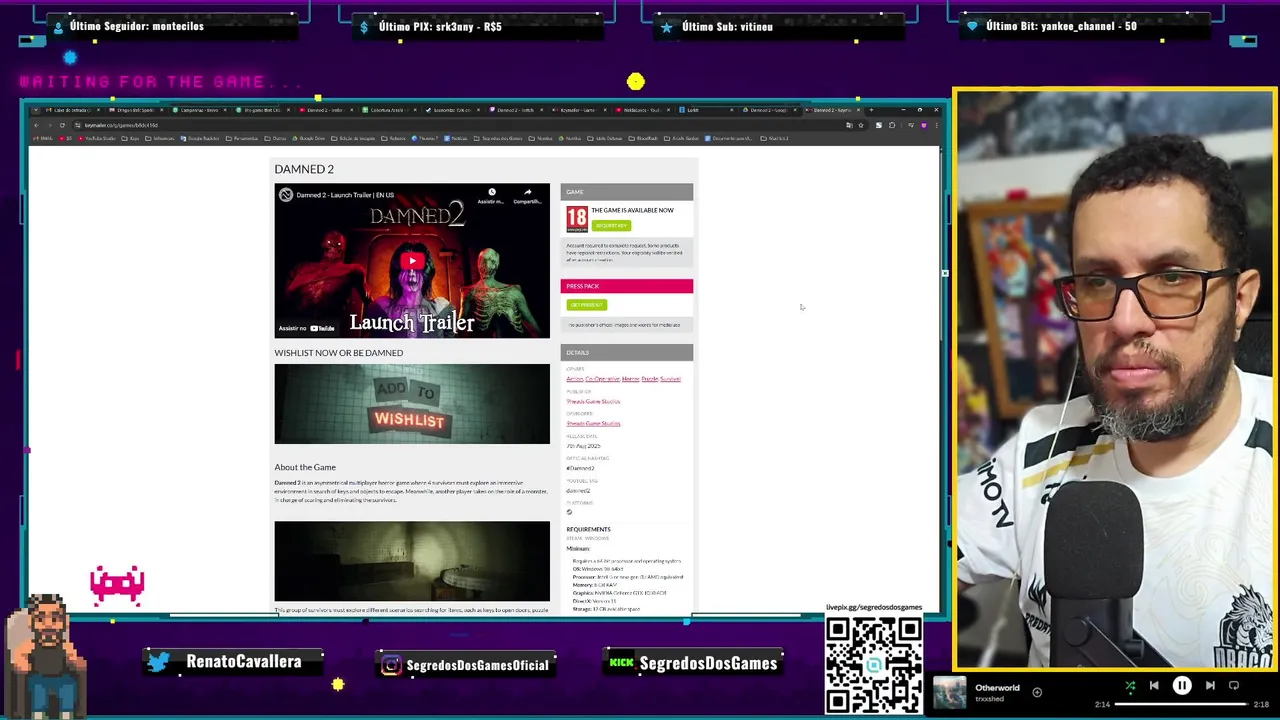
Task: Click the share arrow icon on trailer
Action: coord(527,194)
